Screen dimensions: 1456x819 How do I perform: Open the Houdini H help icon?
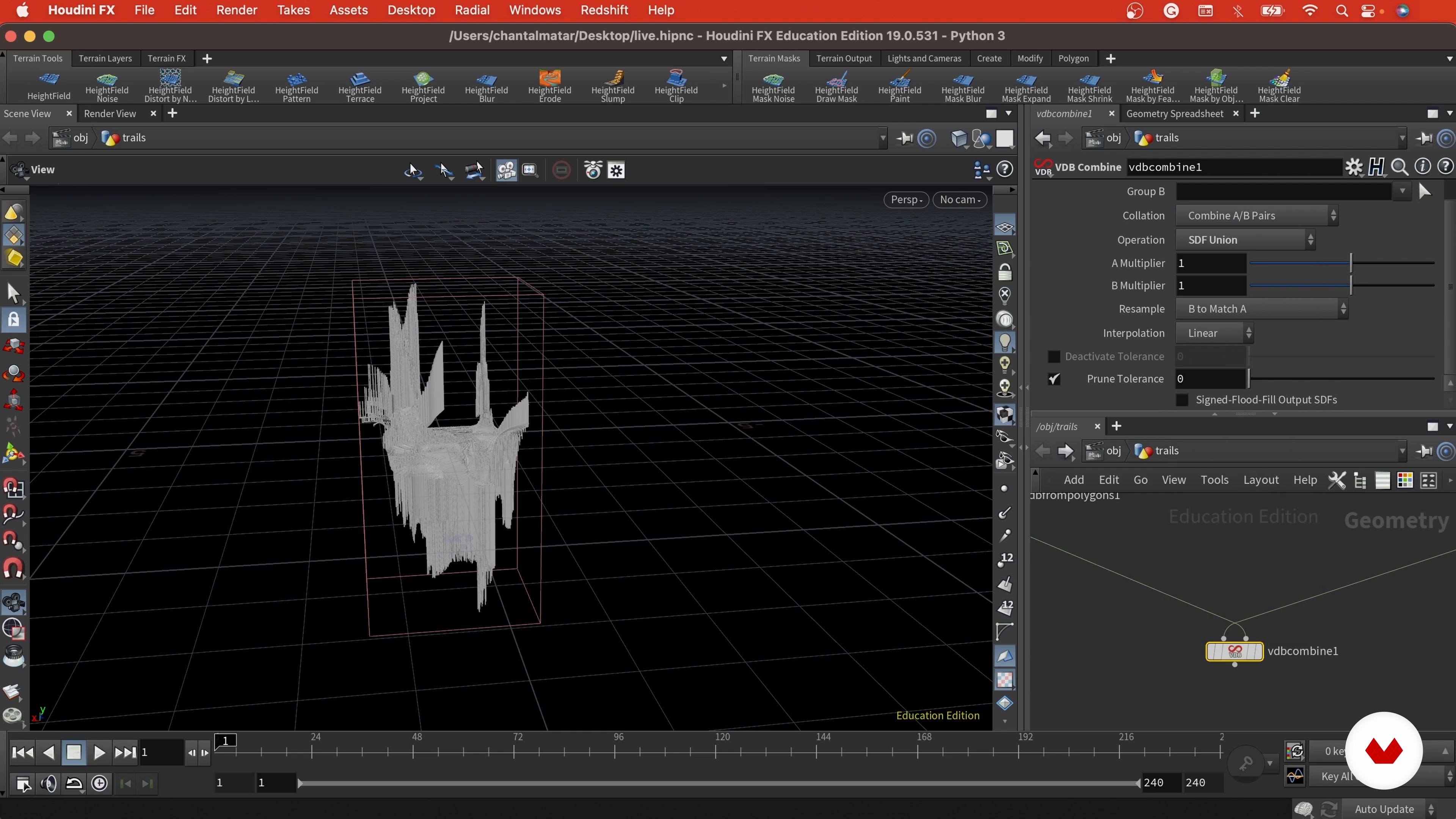(1376, 167)
